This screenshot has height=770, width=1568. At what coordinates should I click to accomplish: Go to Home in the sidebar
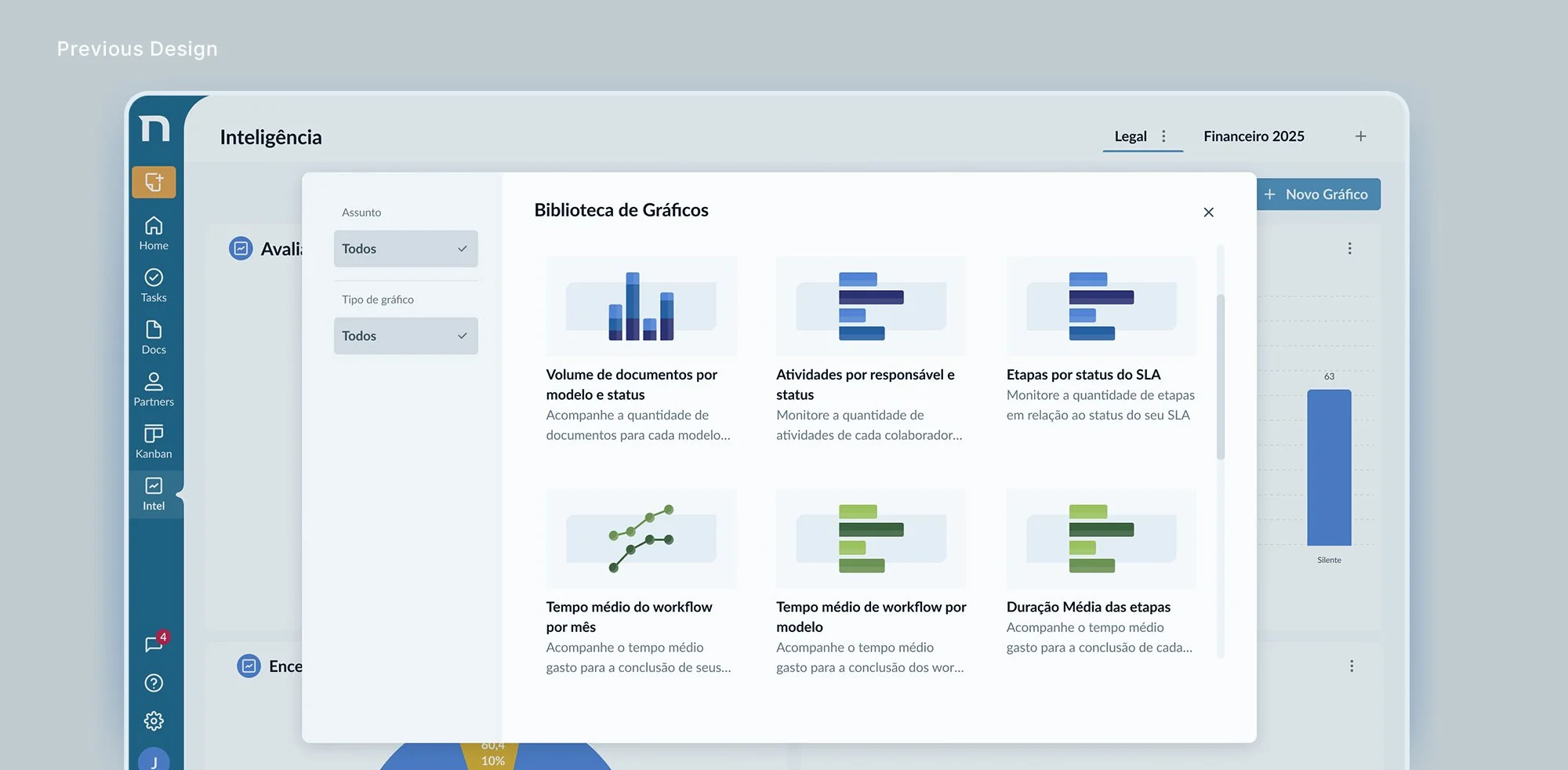tap(154, 234)
